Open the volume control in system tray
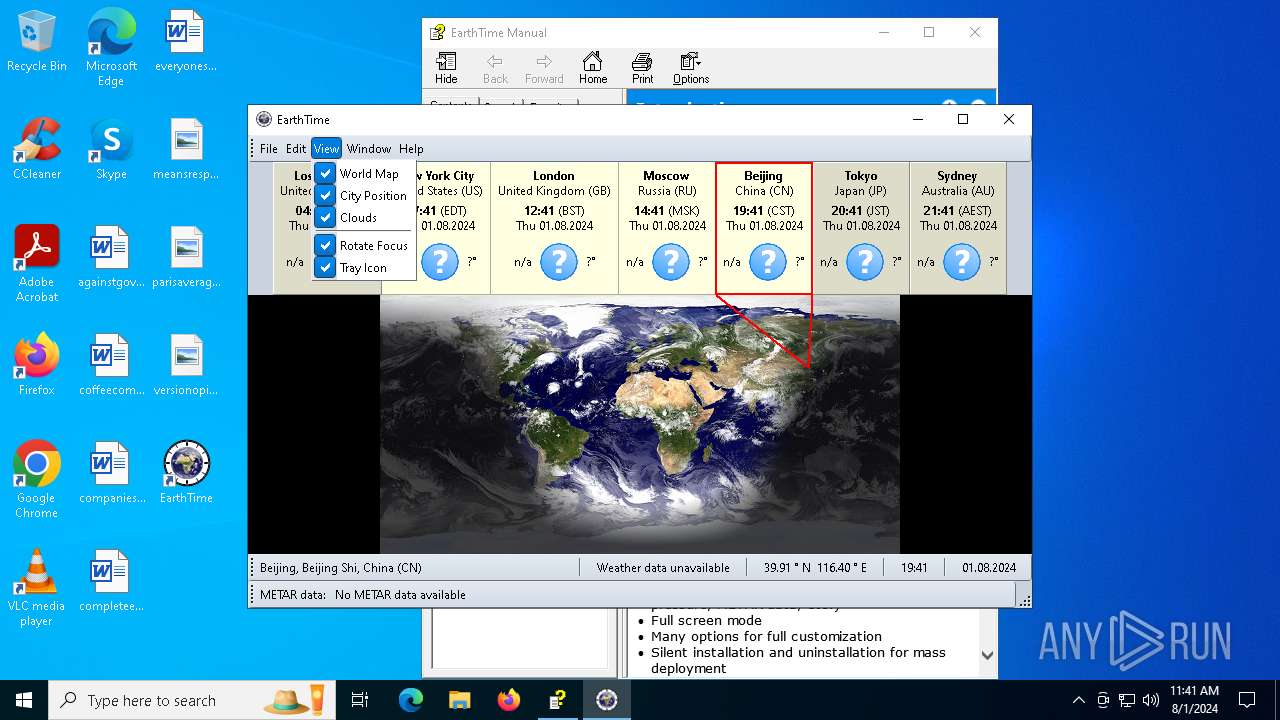Image resolution: width=1280 pixels, height=720 pixels. (x=1151, y=700)
